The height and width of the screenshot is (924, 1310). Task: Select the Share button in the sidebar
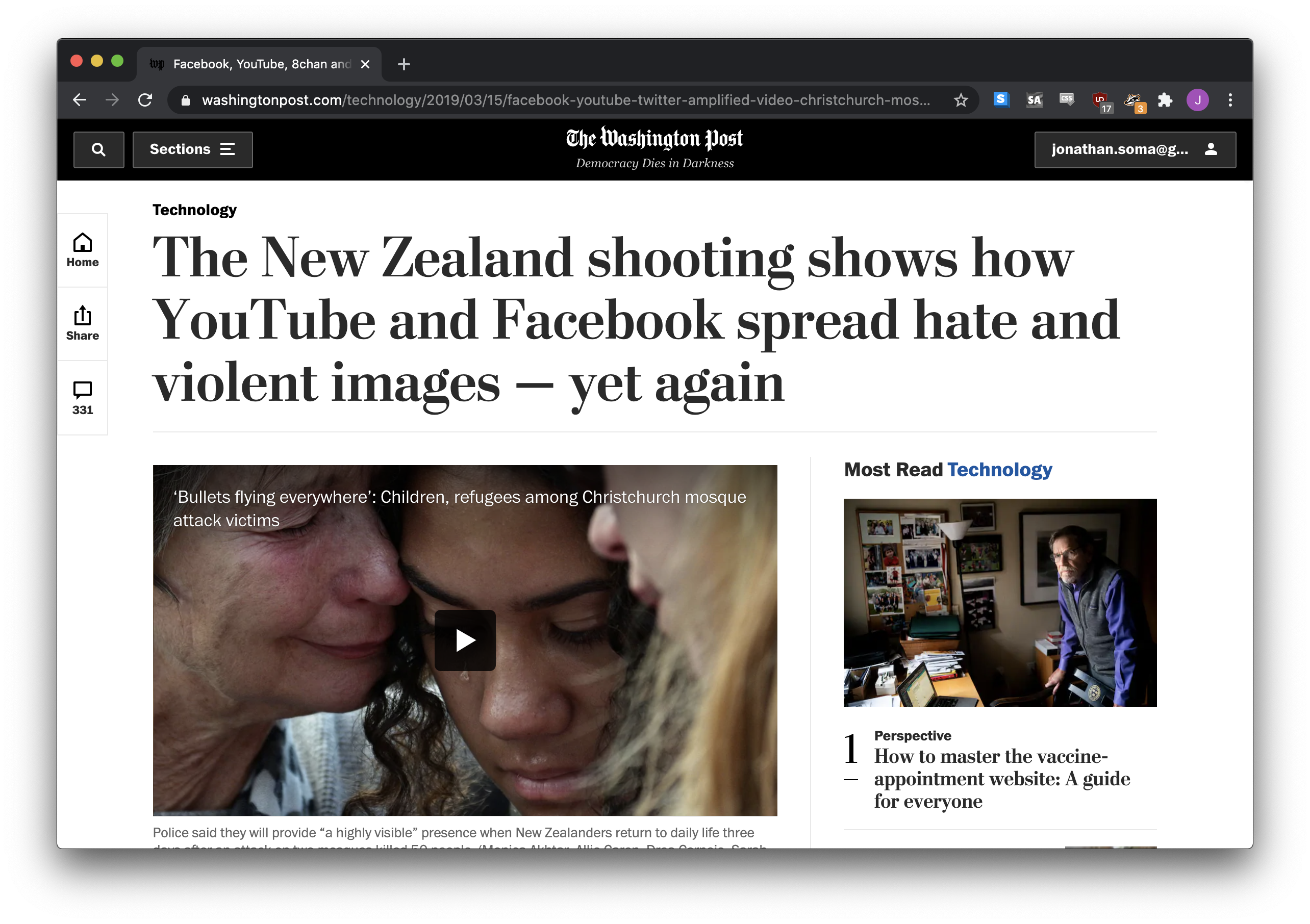click(82, 323)
